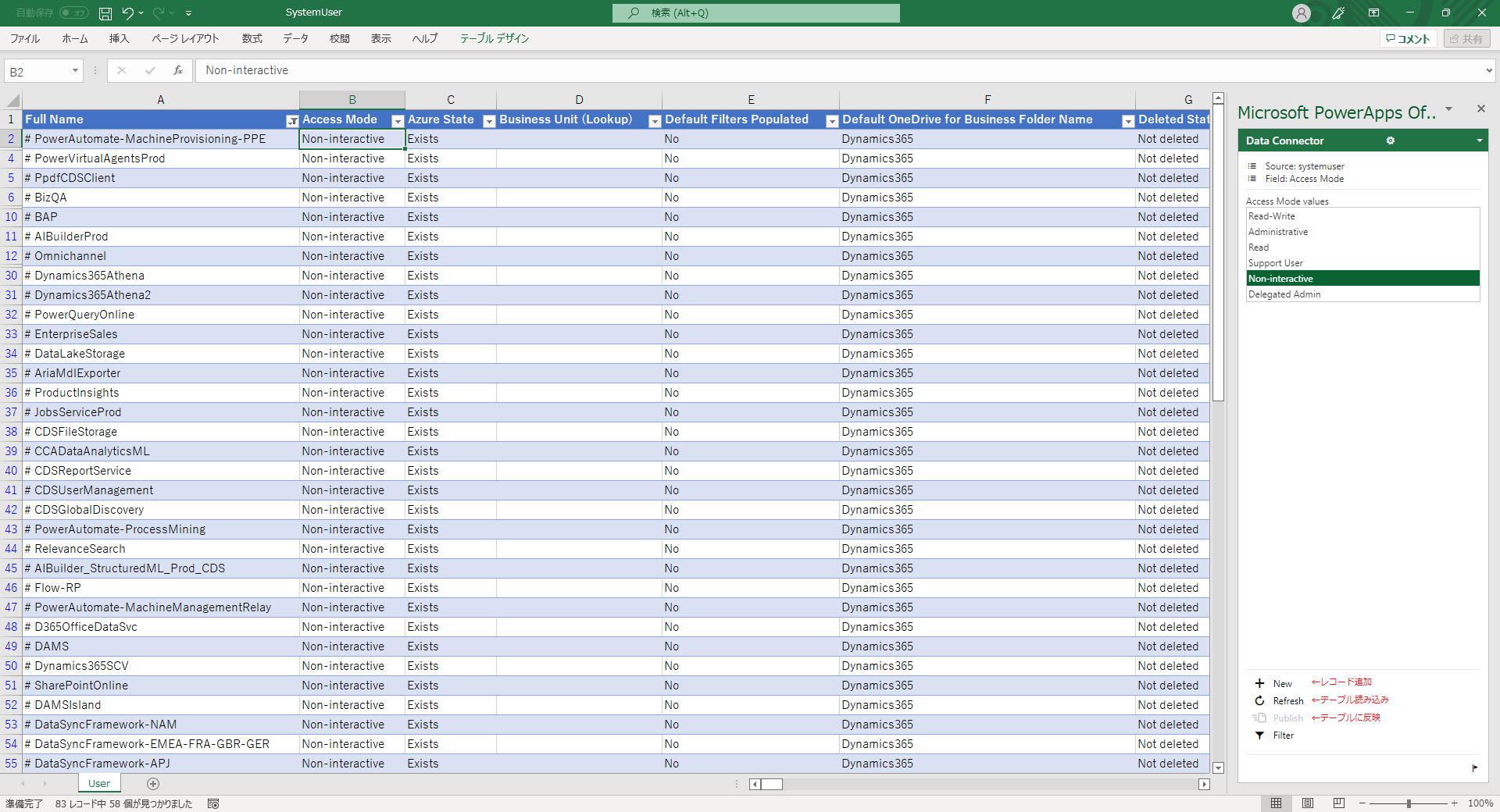Image resolution: width=1500 pixels, height=812 pixels.
Task: Open the データ ribbon tab
Action: coord(295,38)
